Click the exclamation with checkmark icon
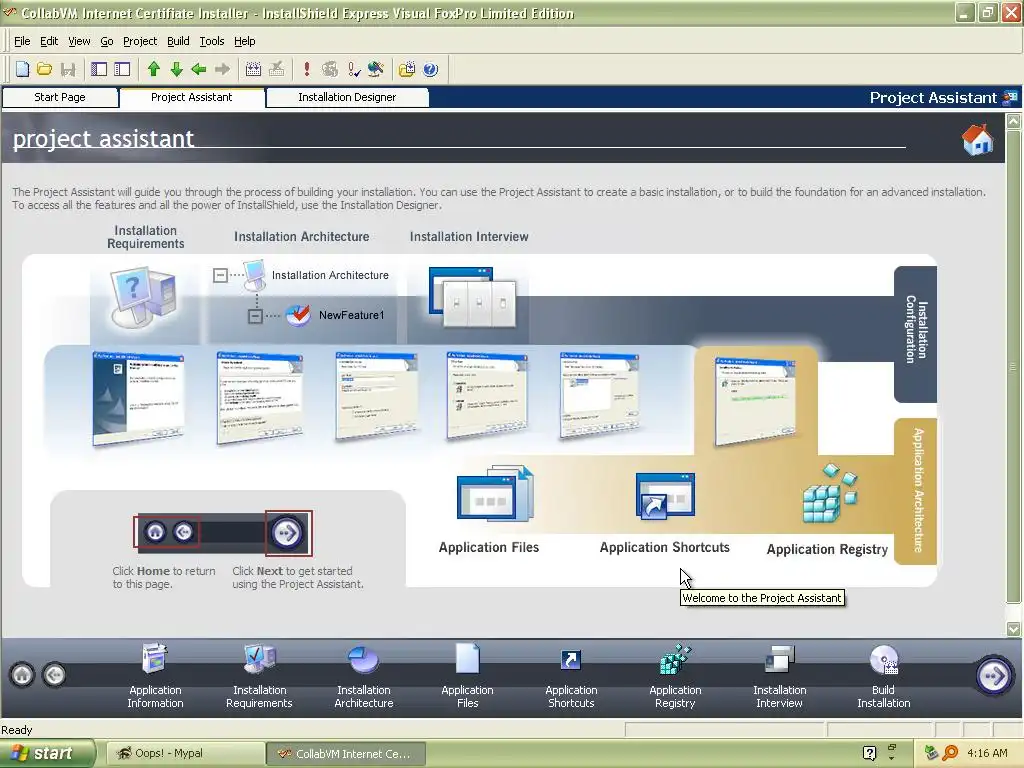 353,69
